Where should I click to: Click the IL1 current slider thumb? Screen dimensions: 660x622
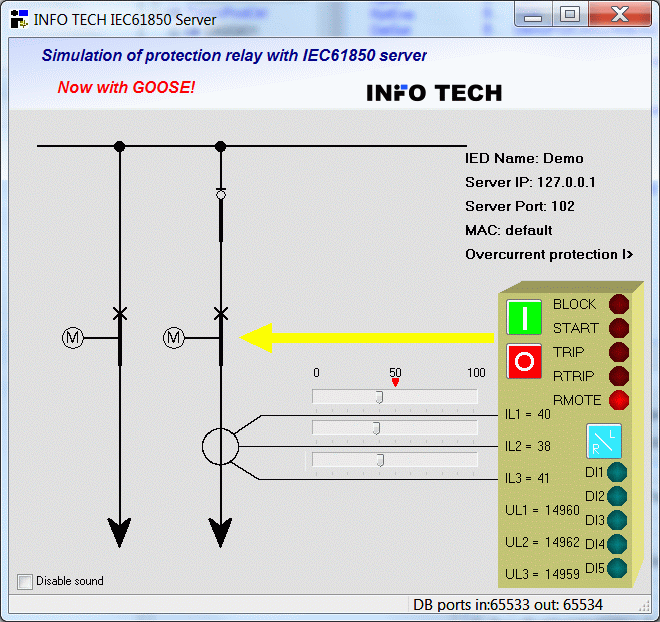(379, 397)
